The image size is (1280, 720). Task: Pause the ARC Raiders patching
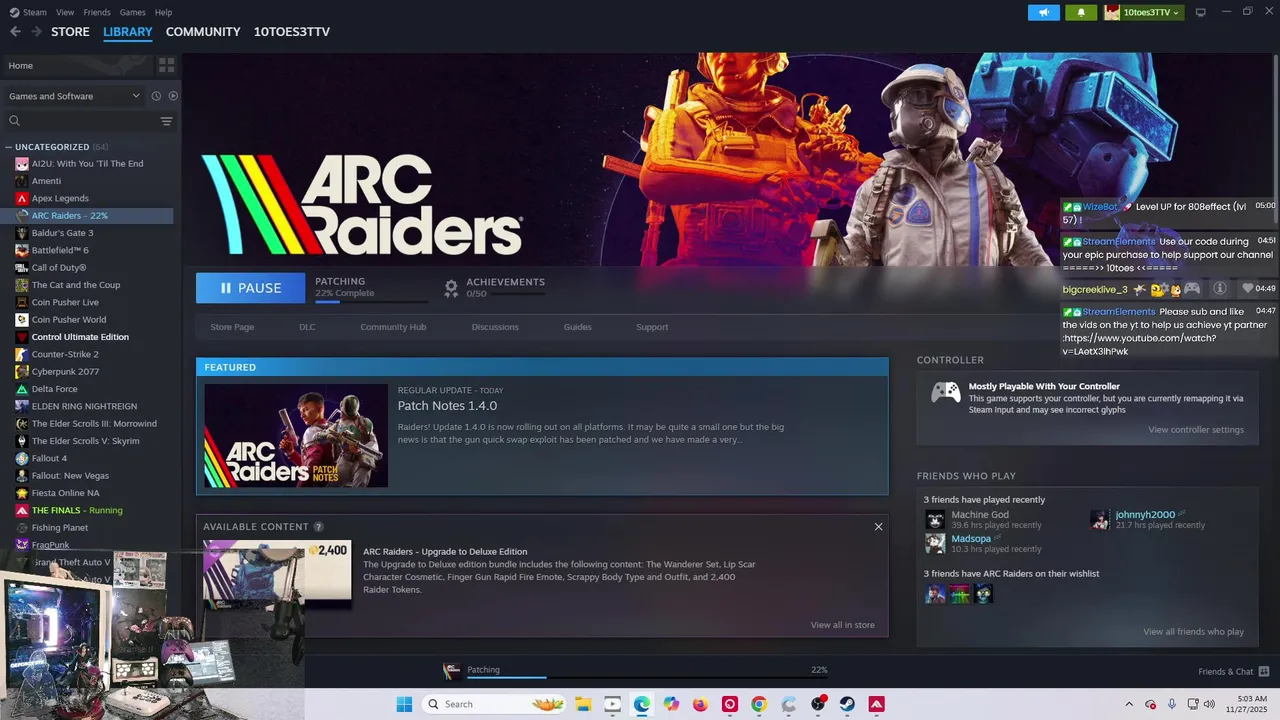coord(250,288)
